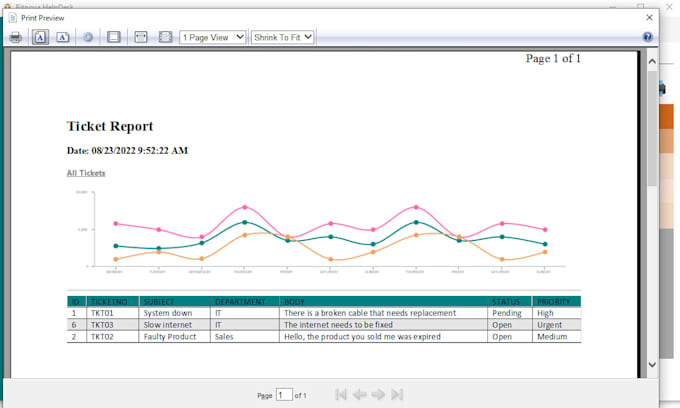Open Page Setup gear icon
The image size is (680, 408).
[x=88, y=37]
